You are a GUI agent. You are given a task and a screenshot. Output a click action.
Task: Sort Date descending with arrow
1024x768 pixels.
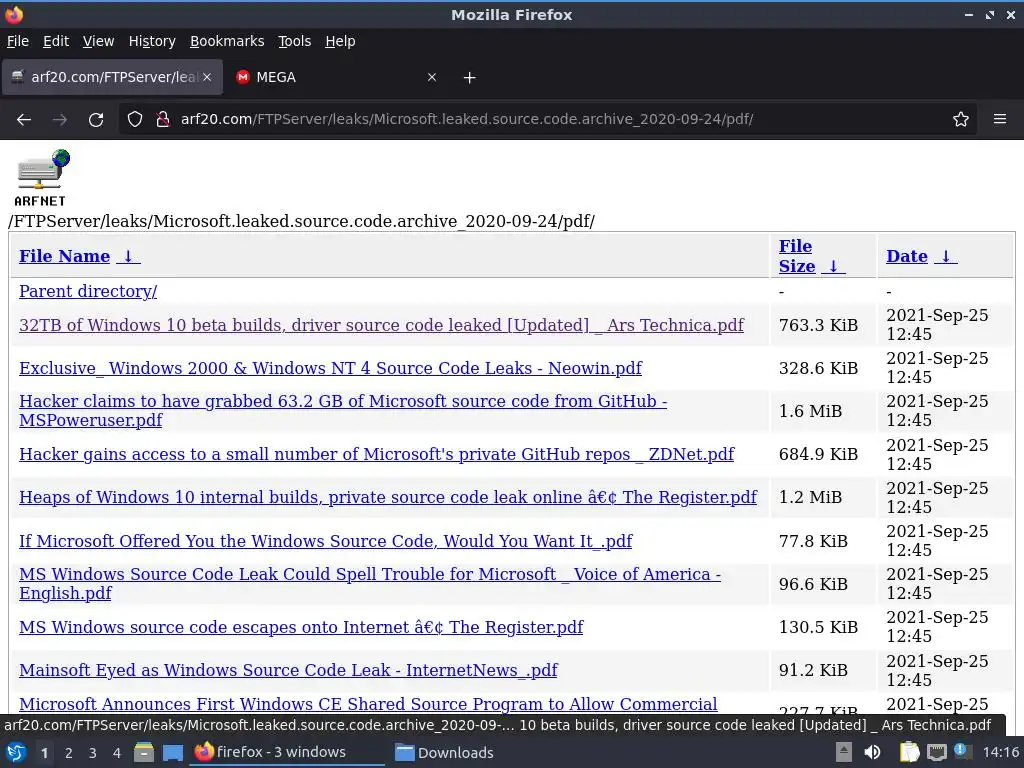pyautogui.click(x=946, y=256)
